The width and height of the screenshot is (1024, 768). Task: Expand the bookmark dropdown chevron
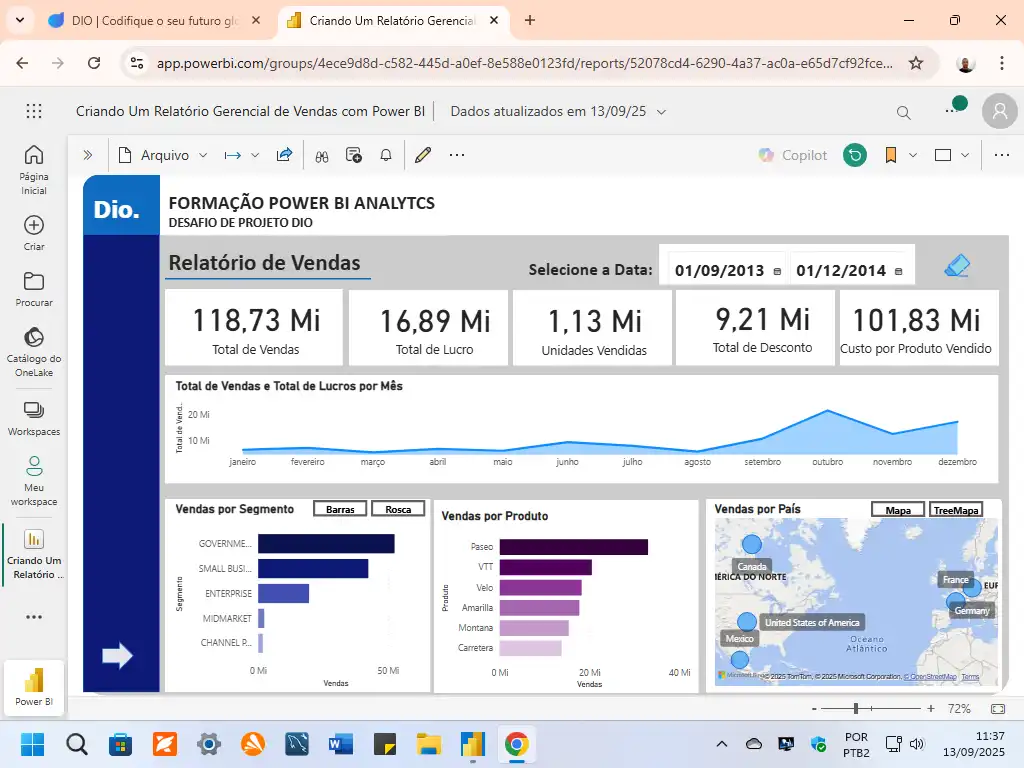[913, 155]
